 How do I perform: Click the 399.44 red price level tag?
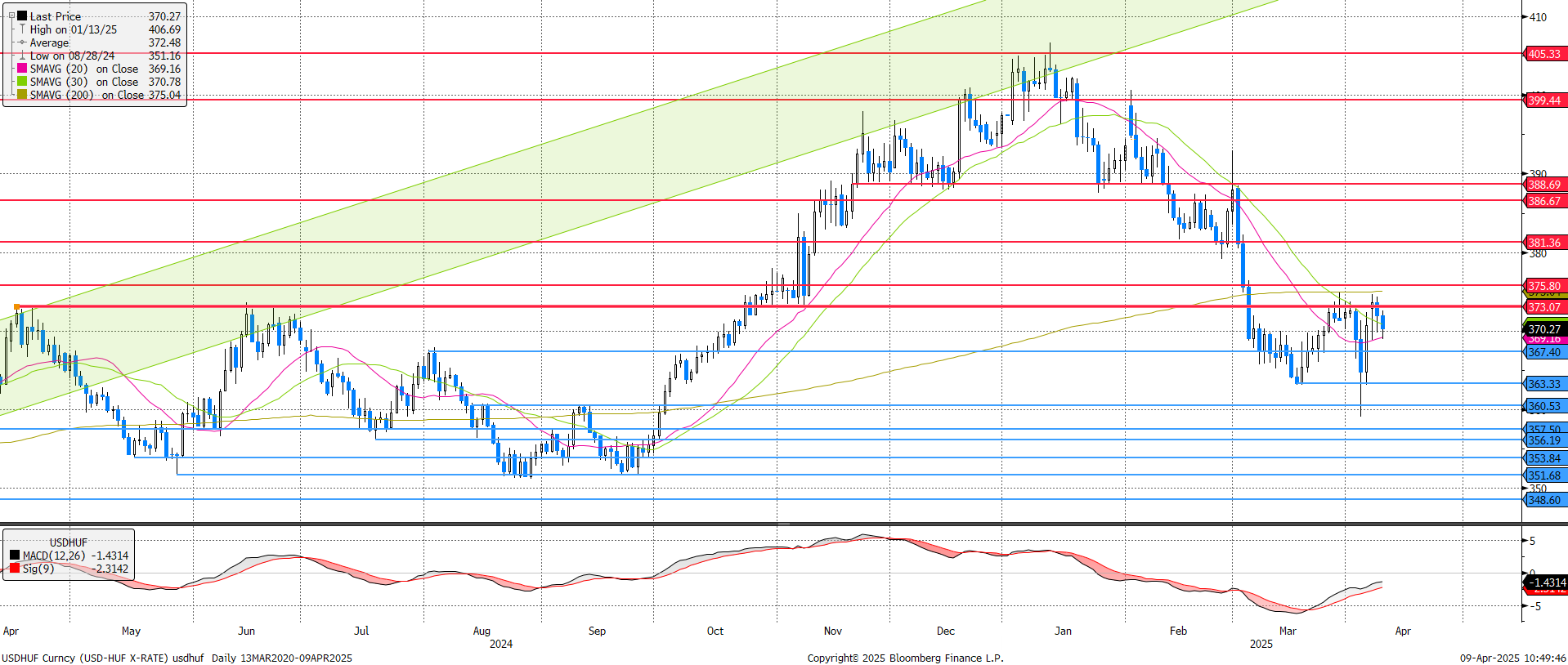[1544, 100]
